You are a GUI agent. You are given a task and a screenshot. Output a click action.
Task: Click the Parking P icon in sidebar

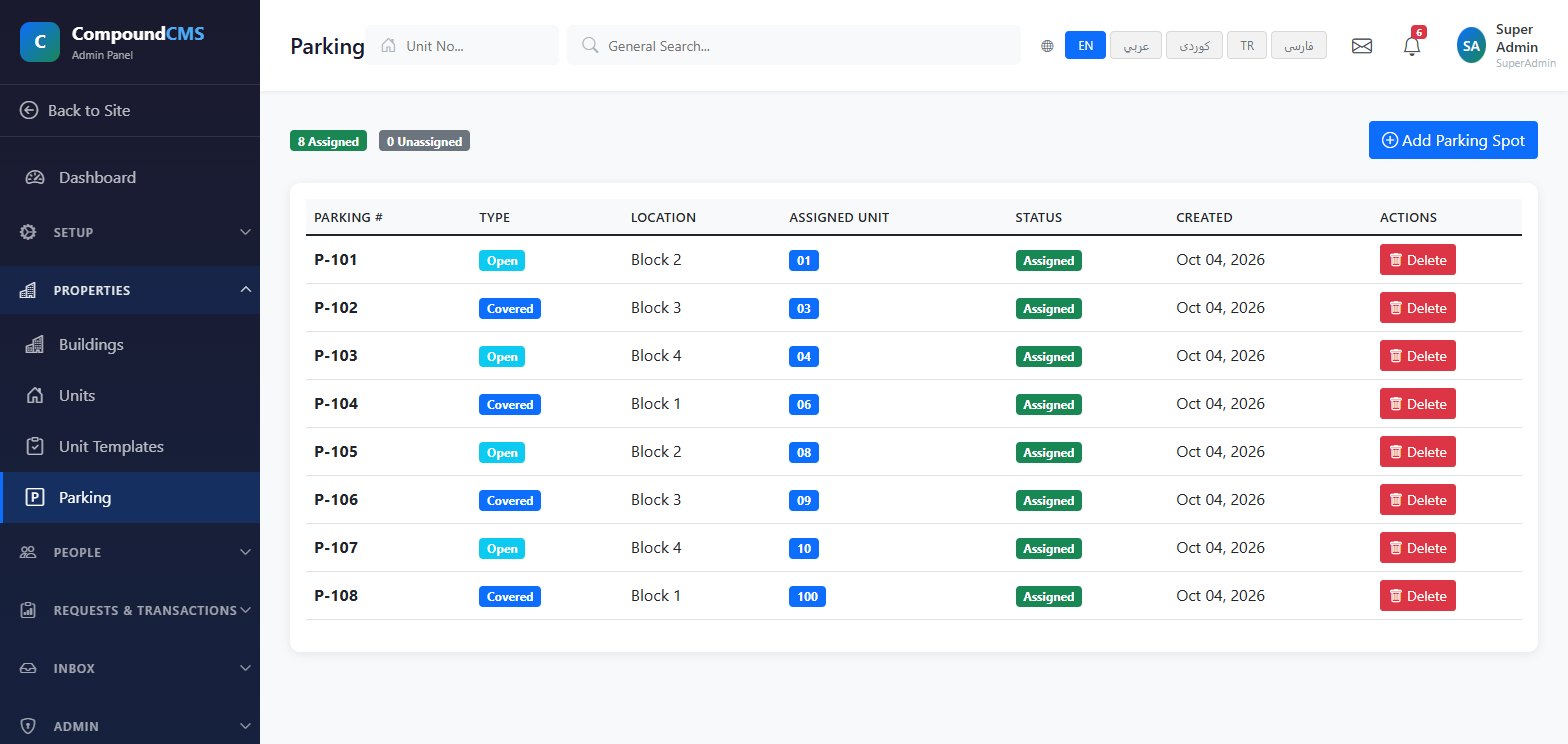point(35,498)
